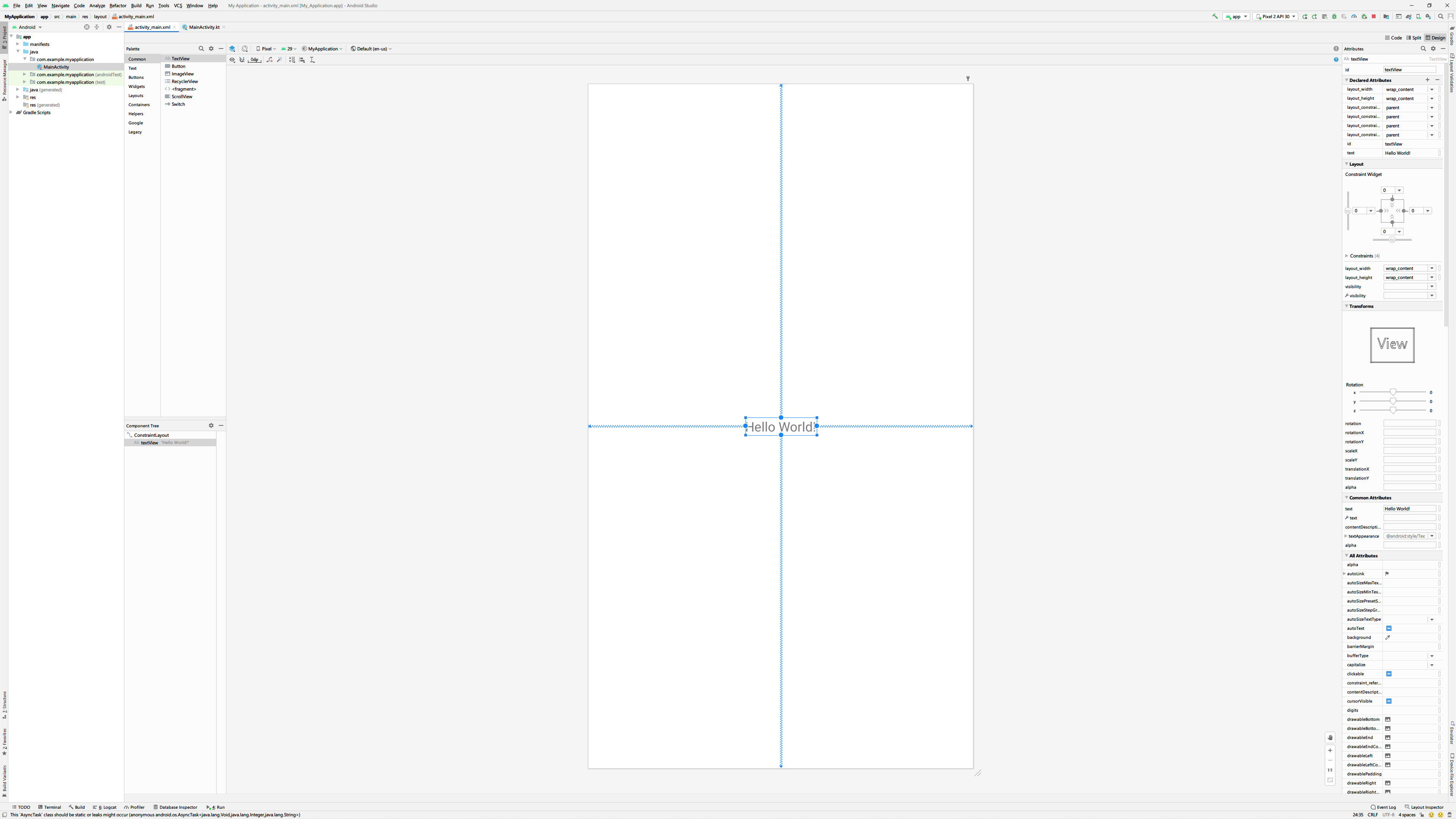Click the Clear All Constraints icon
The height and width of the screenshot is (819, 1456).
pyautogui.click(x=269, y=60)
